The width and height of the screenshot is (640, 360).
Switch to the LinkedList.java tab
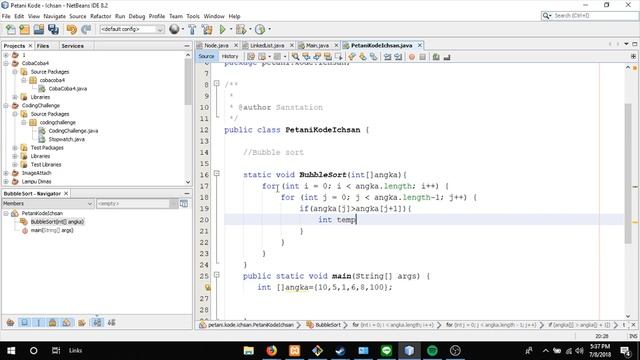point(267,45)
